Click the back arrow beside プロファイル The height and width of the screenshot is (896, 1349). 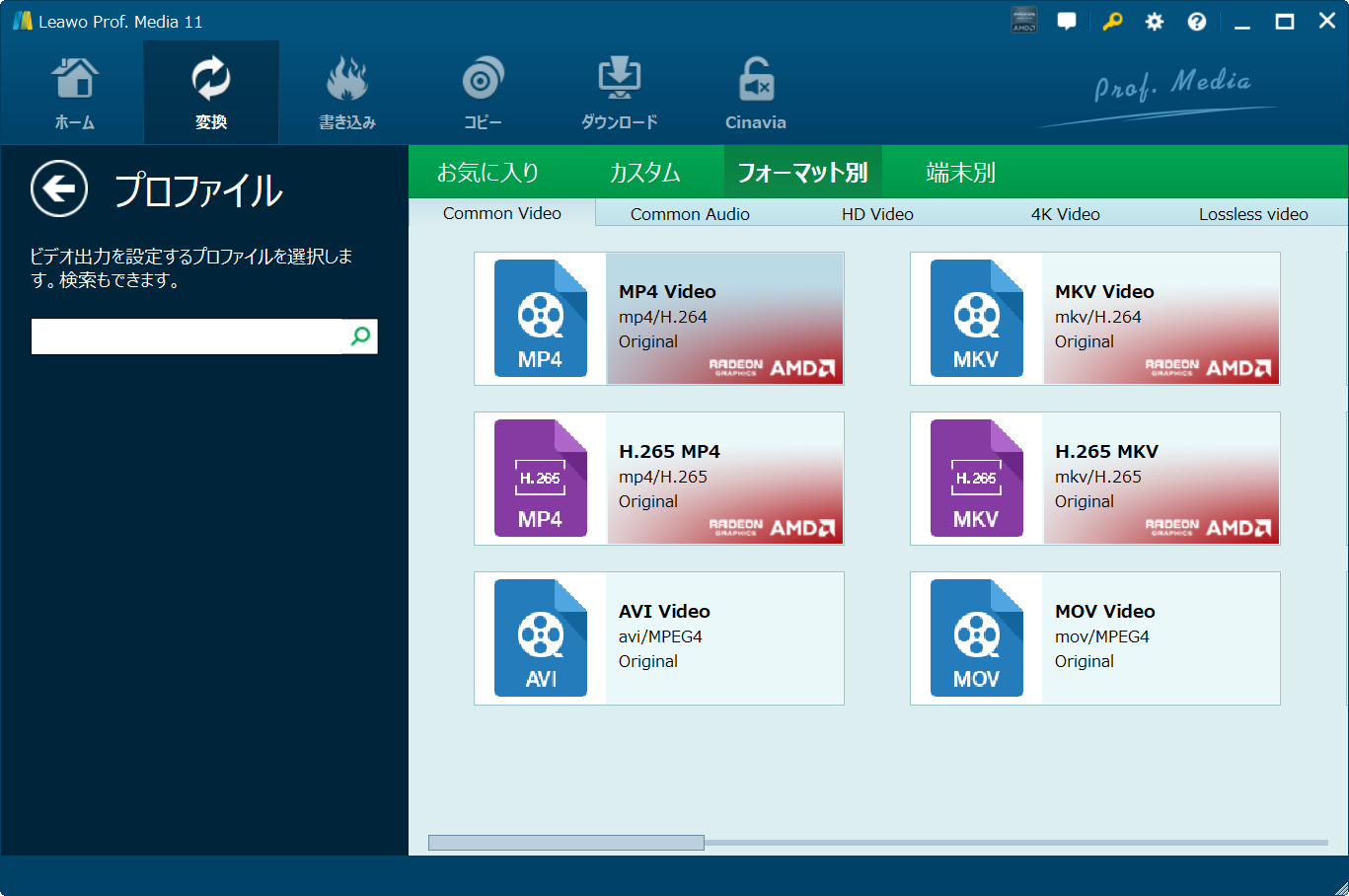[x=59, y=188]
